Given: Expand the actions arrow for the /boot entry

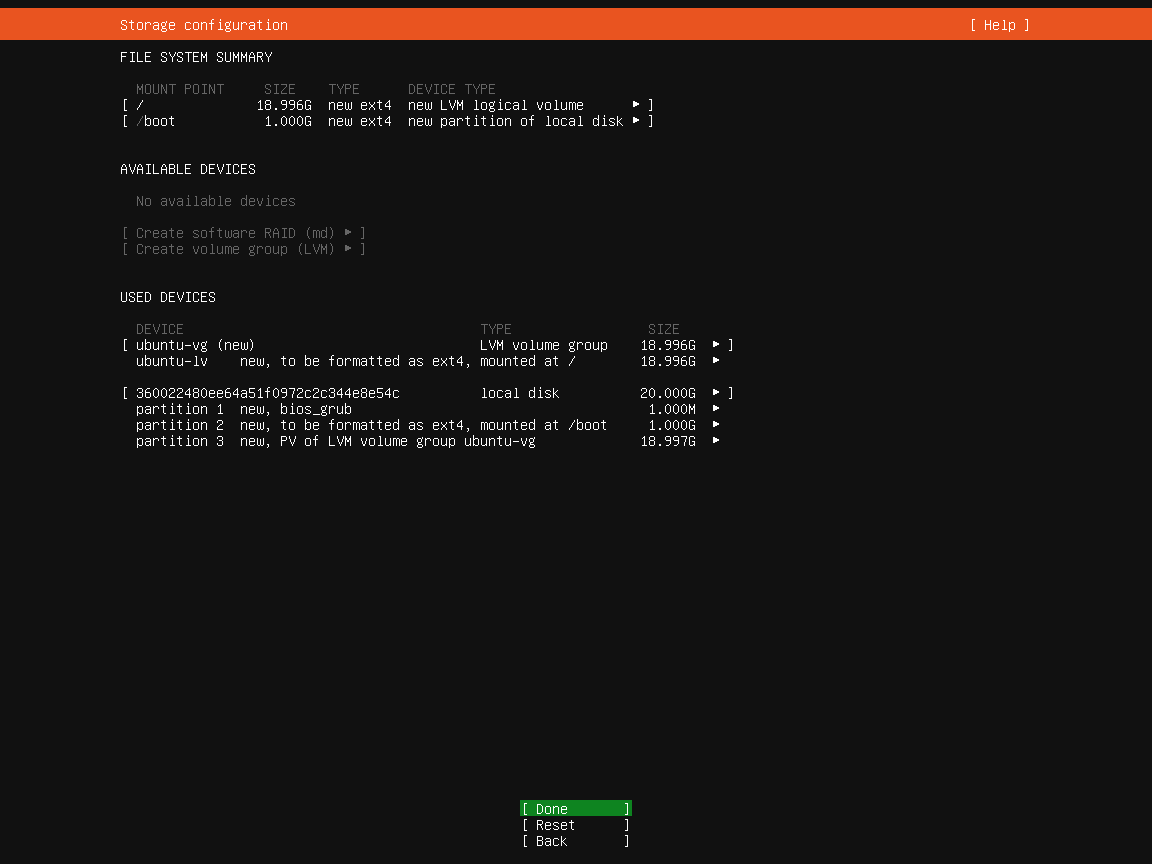Looking at the screenshot, I should click(x=637, y=121).
